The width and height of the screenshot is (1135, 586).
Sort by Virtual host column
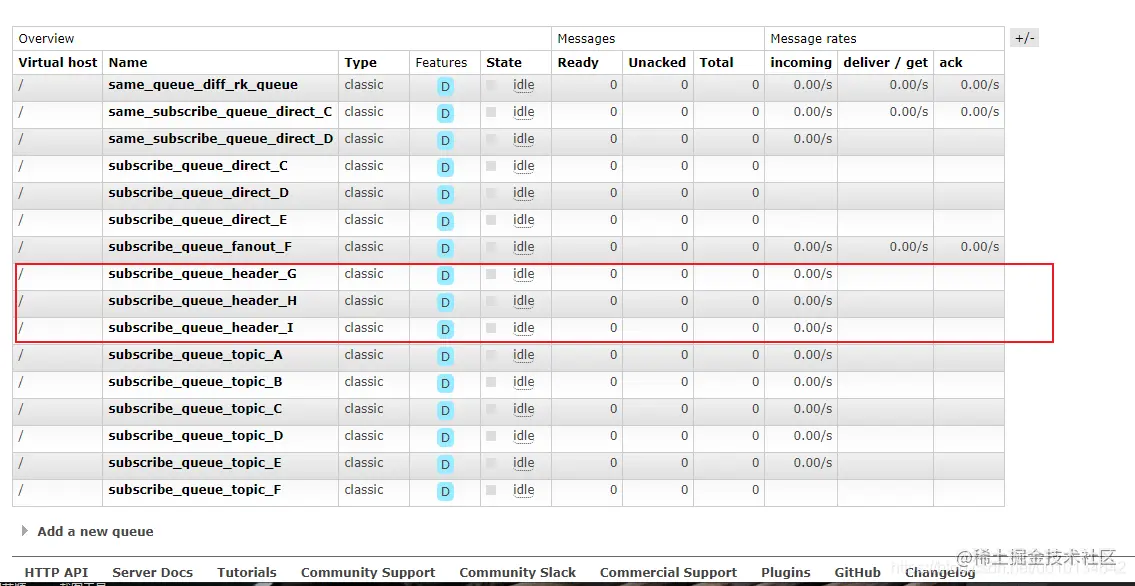[x=58, y=62]
